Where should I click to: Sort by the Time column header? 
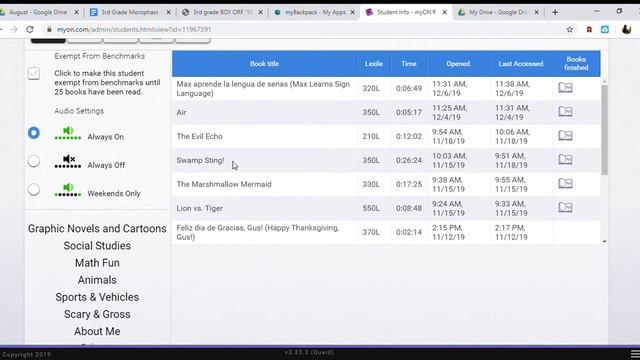click(x=409, y=64)
